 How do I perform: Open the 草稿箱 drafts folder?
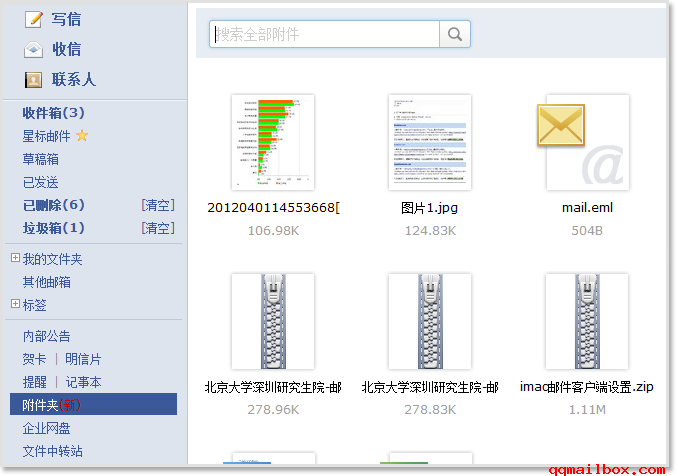tap(41, 159)
